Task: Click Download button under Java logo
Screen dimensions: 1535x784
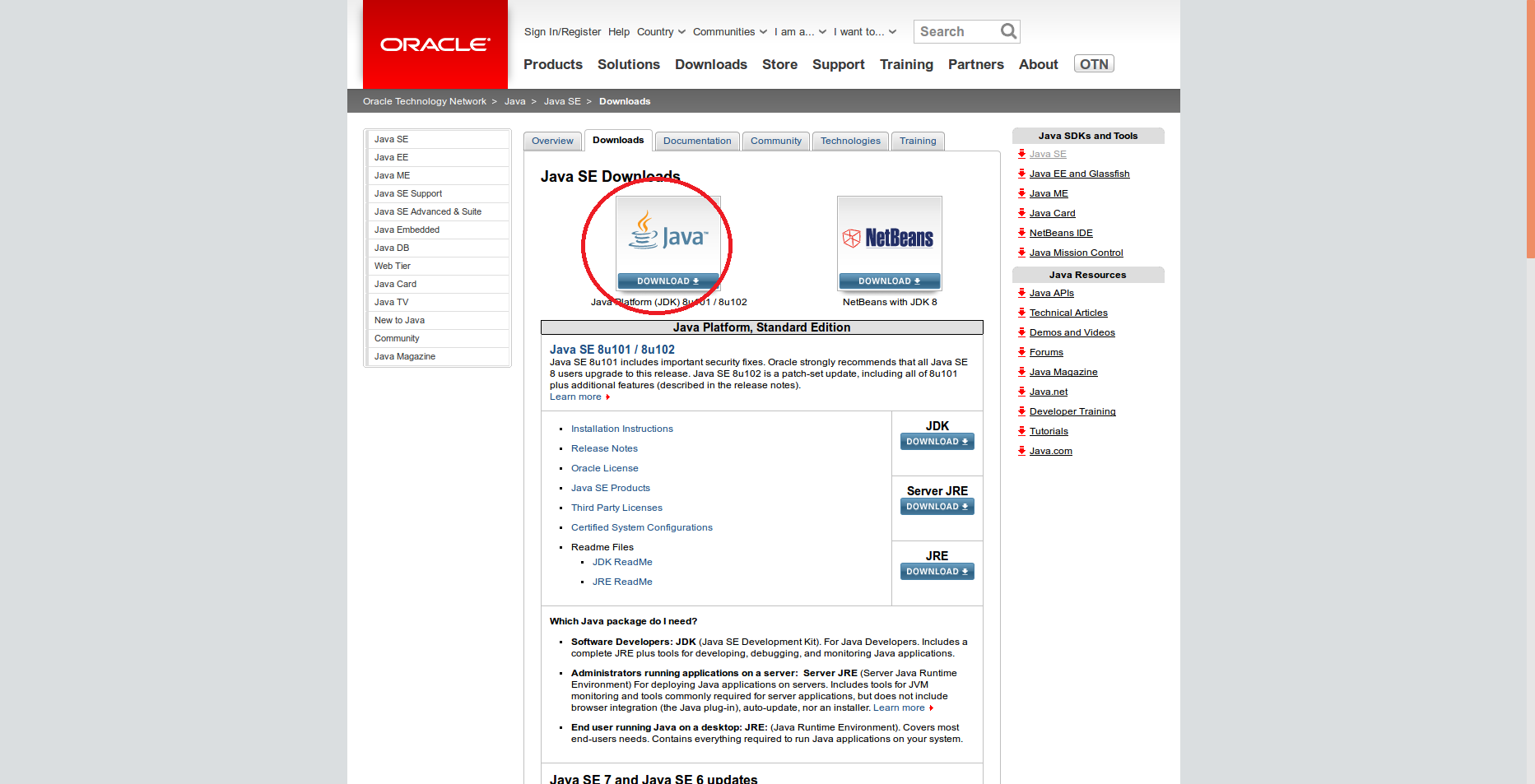Action: 668,281
